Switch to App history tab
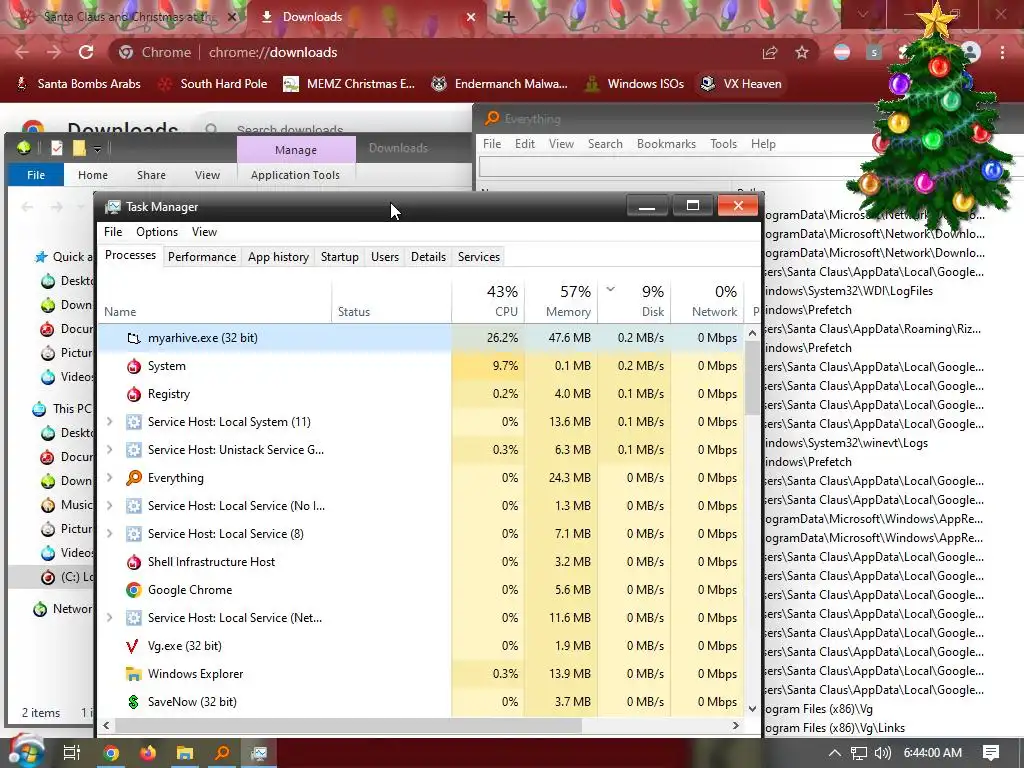Image resolution: width=1024 pixels, height=768 pixels. [x=278, y=257]
